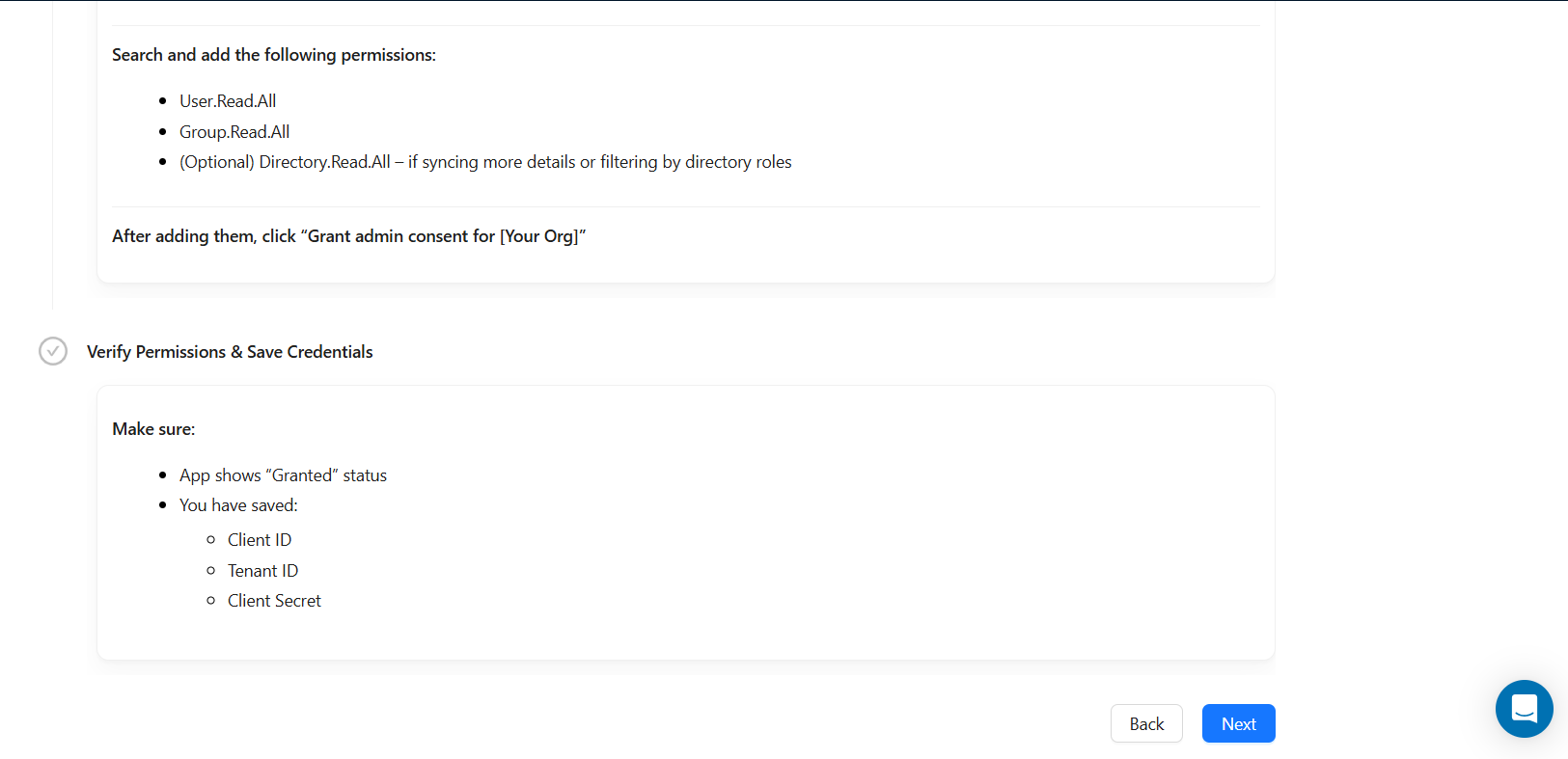Click the optional Directory.Read.All permission line
The width and height of the screenshot is (1568, 759).
point(485,162)
